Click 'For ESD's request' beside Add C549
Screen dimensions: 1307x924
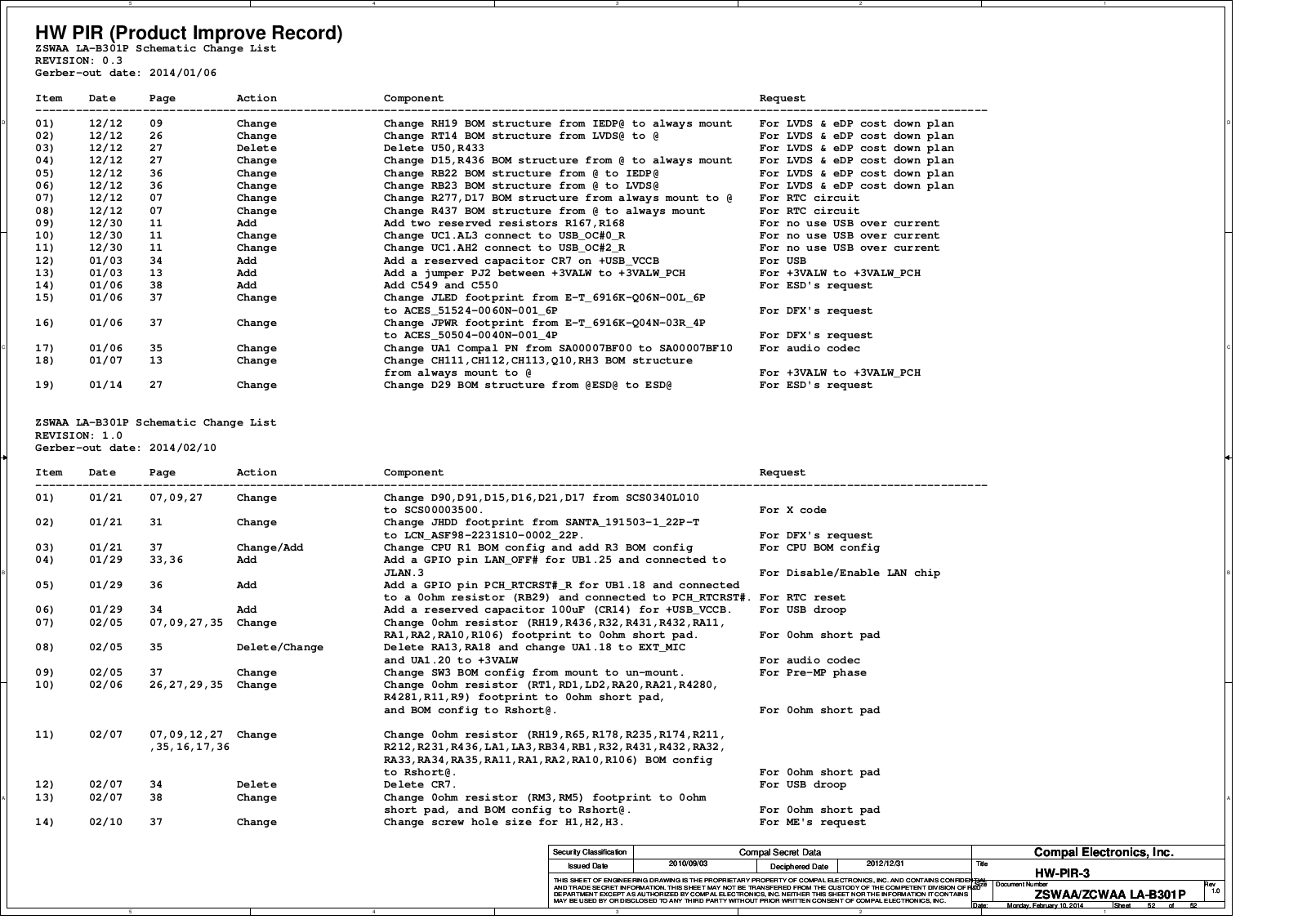click(x=816, y=285)
